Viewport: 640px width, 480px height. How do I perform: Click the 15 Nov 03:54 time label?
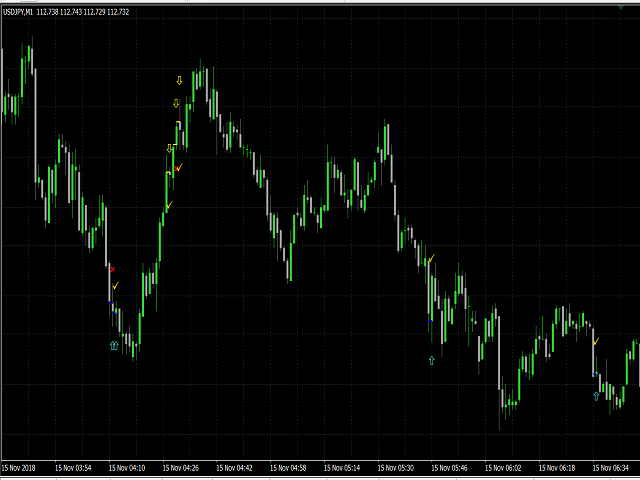pos(71,467)
